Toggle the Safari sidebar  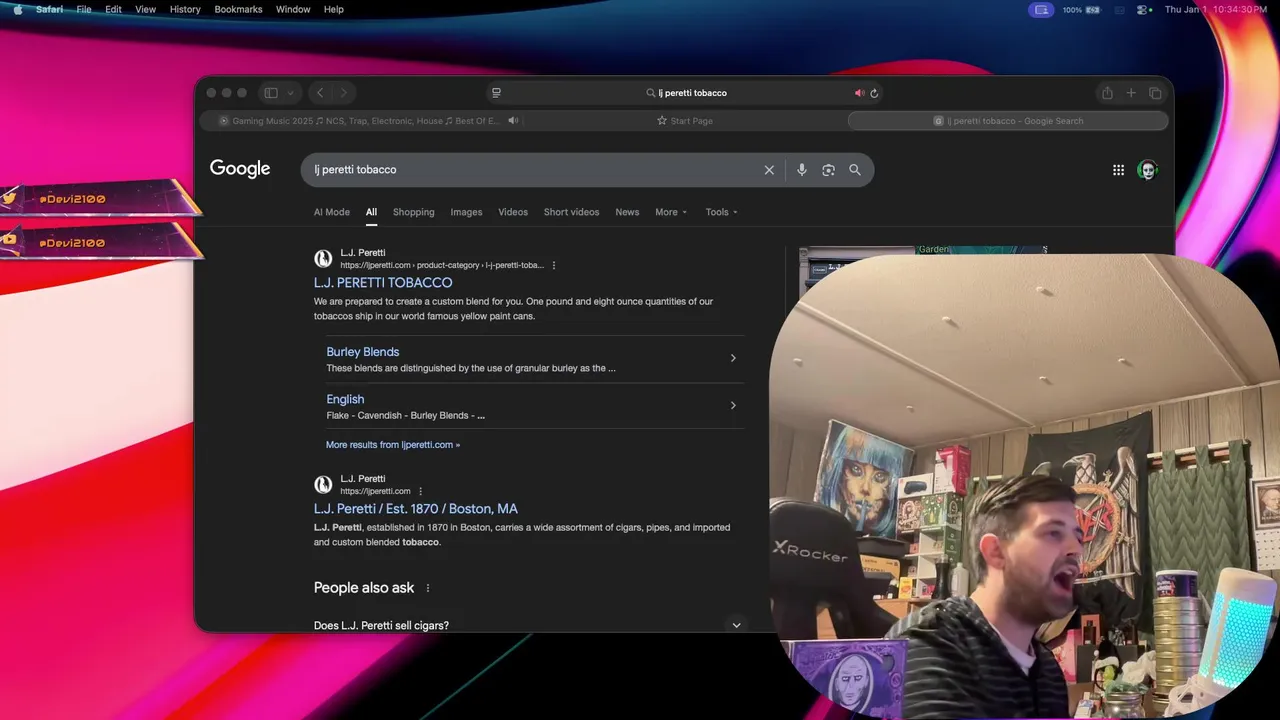point(271,93)
